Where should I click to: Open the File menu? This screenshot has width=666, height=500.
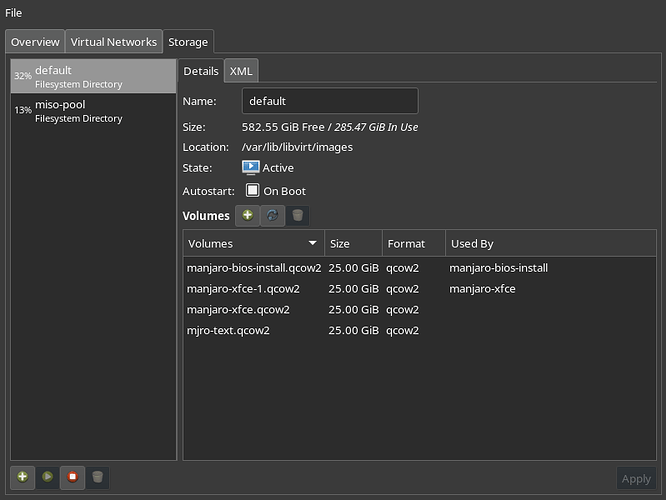coord(14,13)
